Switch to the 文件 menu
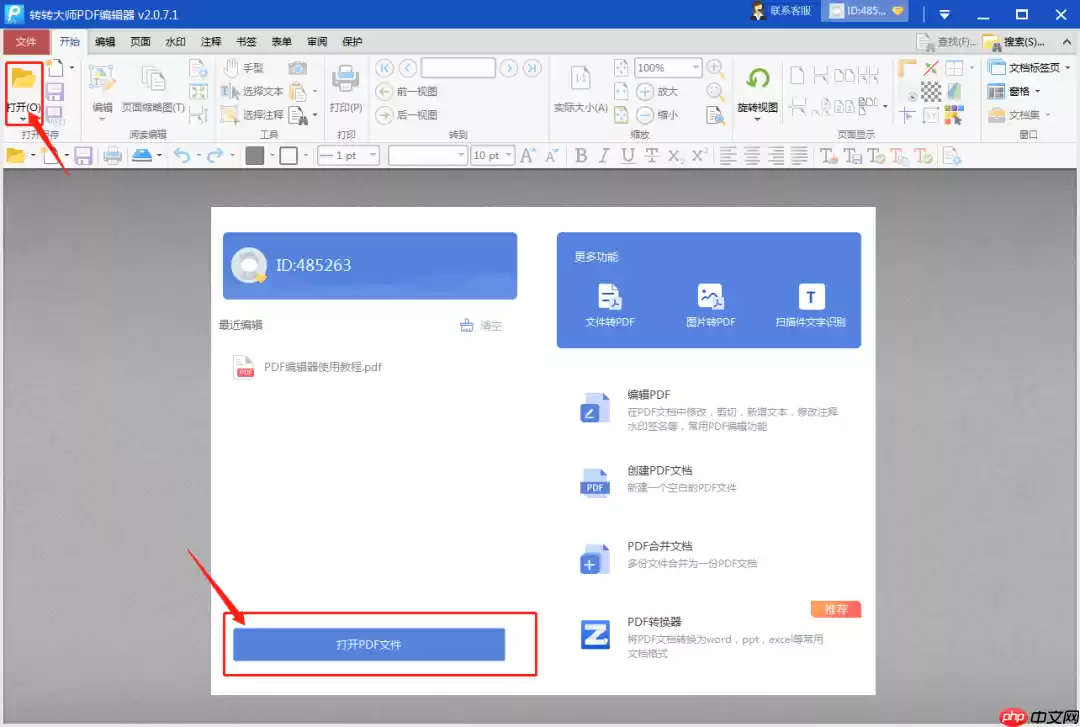This screenshot has height=727, width=1080. [25, 41]
